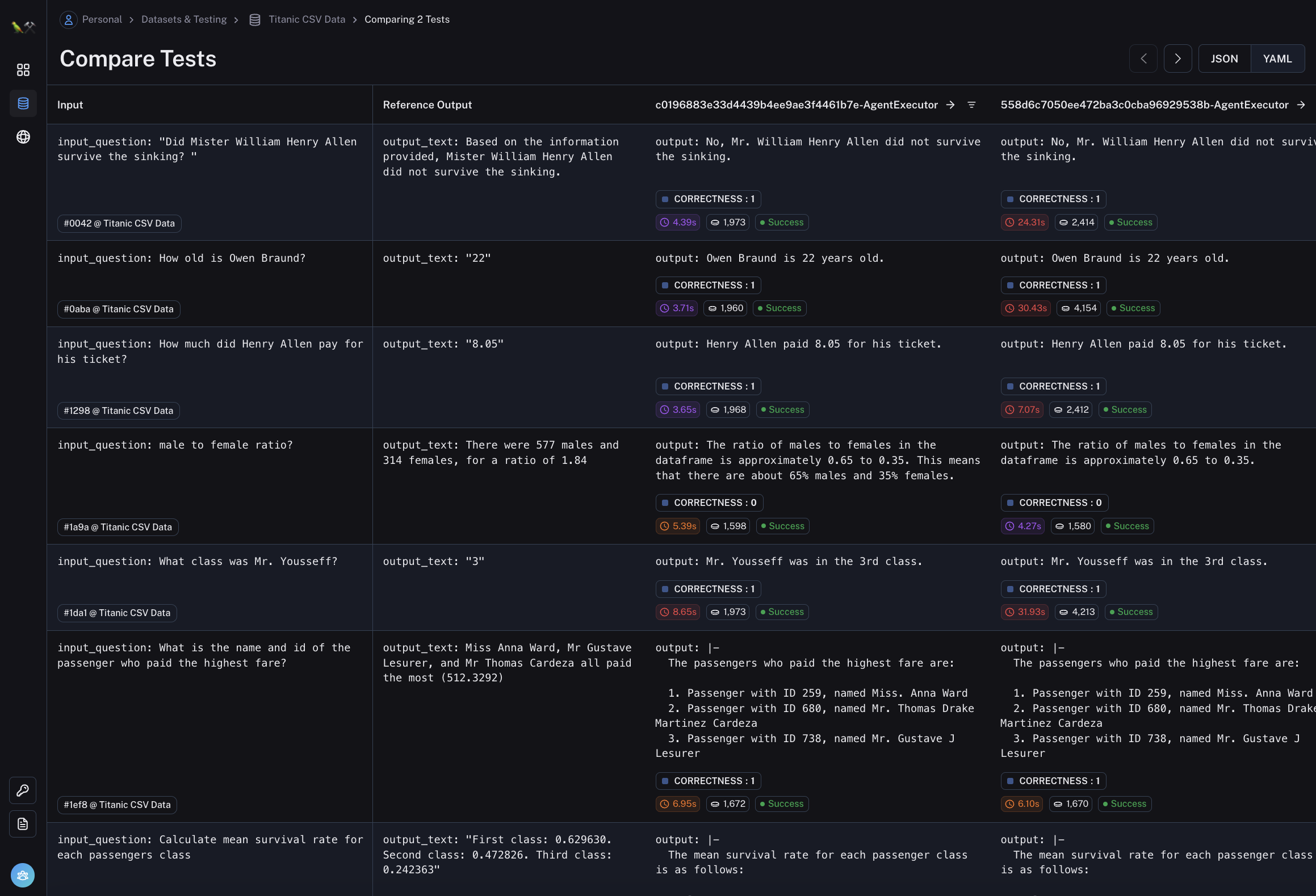Go to next comparison with right chevron

point(1177,59)
